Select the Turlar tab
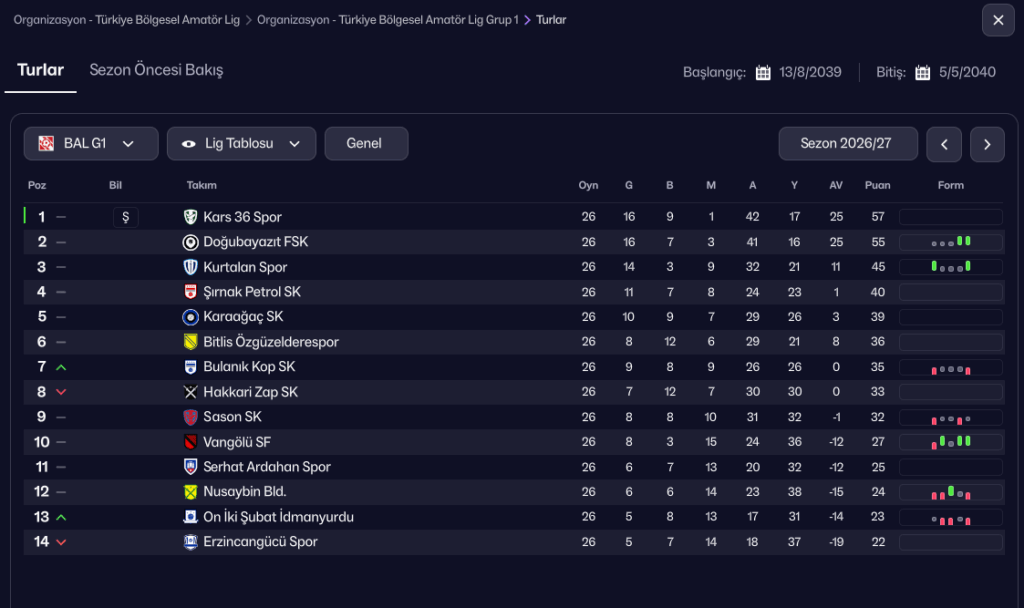1024x608 pixels. (x=40, y=70)
